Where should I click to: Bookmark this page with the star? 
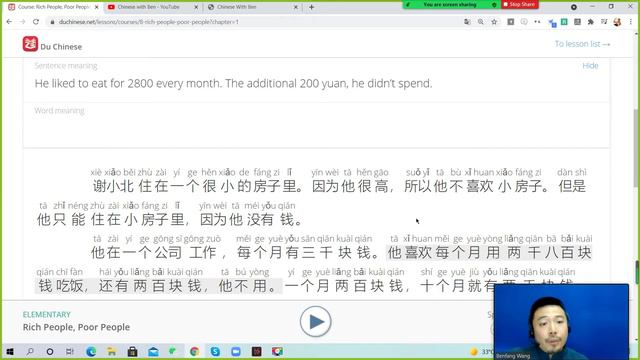pos(494,22)
